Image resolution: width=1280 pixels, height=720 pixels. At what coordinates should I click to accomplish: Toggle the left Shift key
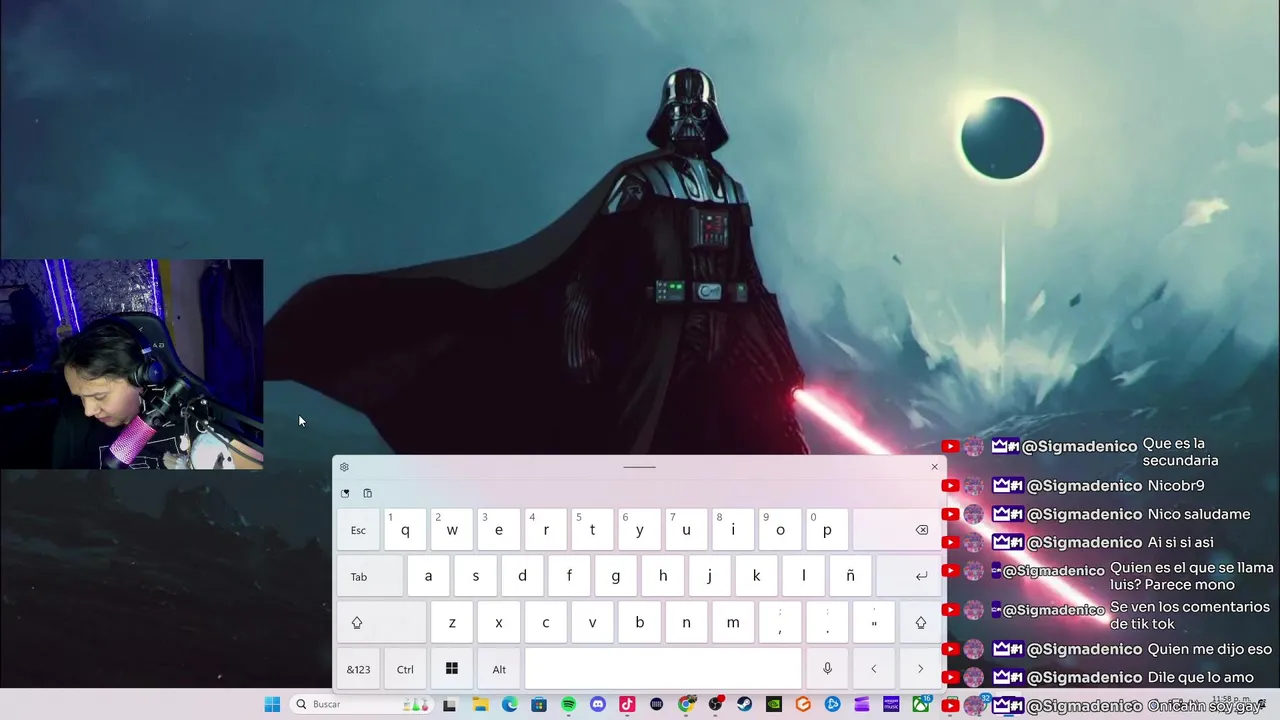(382, 623)
